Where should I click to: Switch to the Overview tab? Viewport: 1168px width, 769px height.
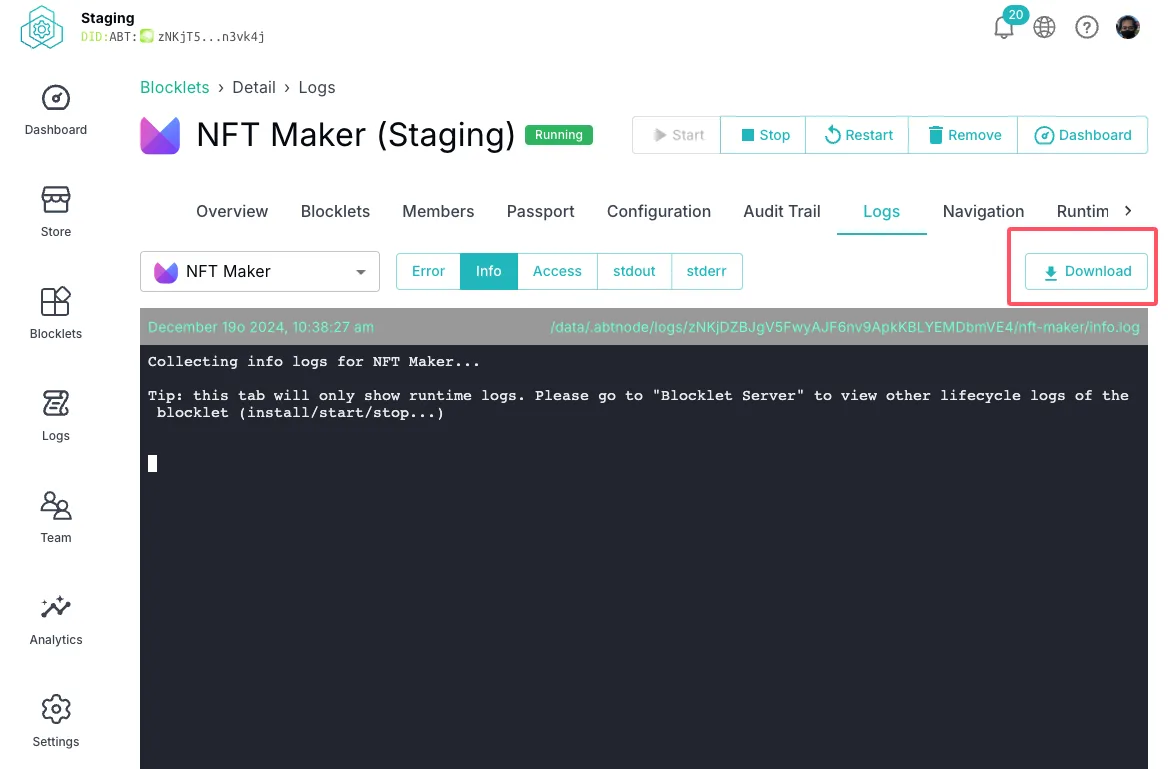tap(232, 212)
